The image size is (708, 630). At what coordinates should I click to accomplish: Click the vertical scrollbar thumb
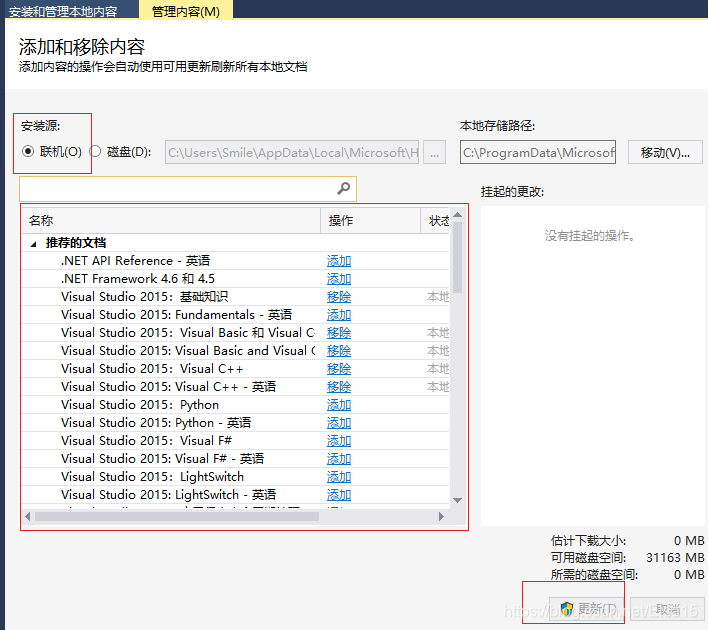click(x=457, y=257)
